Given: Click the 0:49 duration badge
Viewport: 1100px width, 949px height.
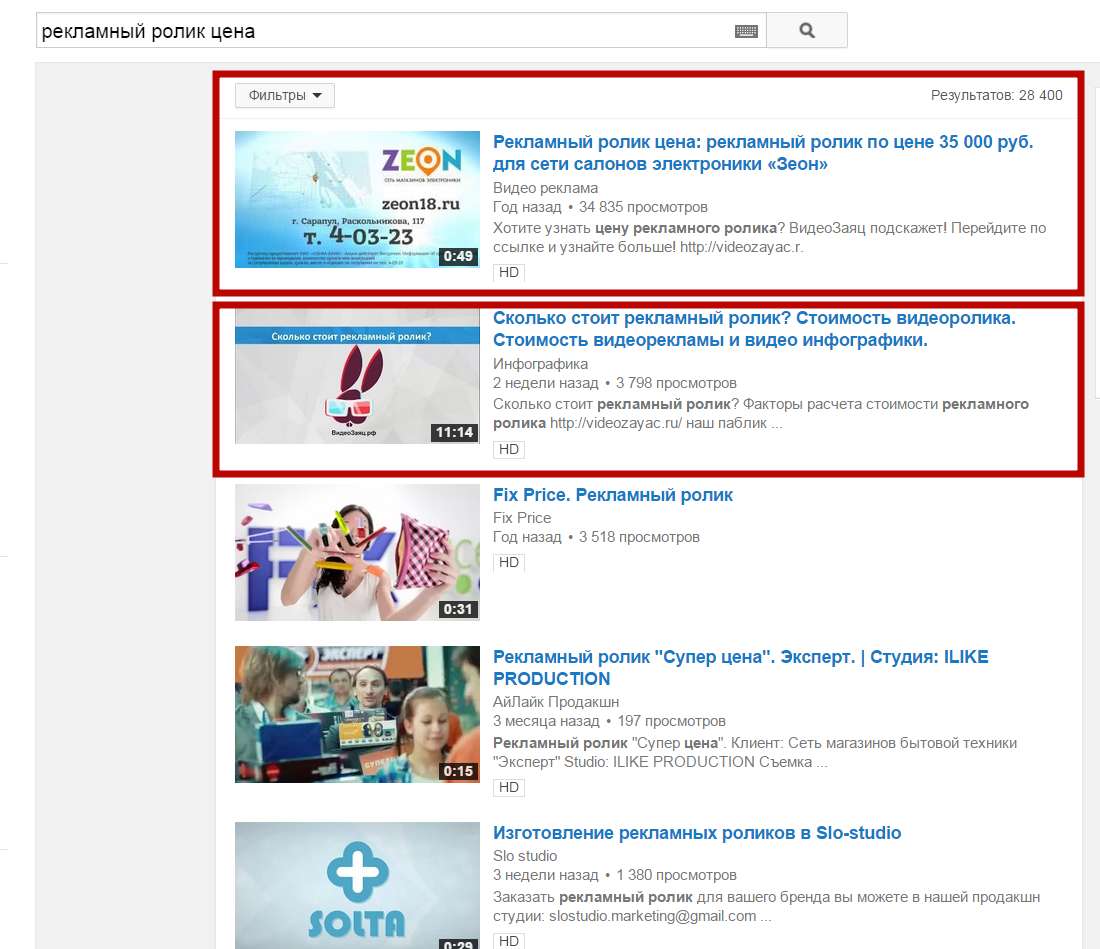Looking at the screenshot, I should pyautogui.click(x=457, y=256).
